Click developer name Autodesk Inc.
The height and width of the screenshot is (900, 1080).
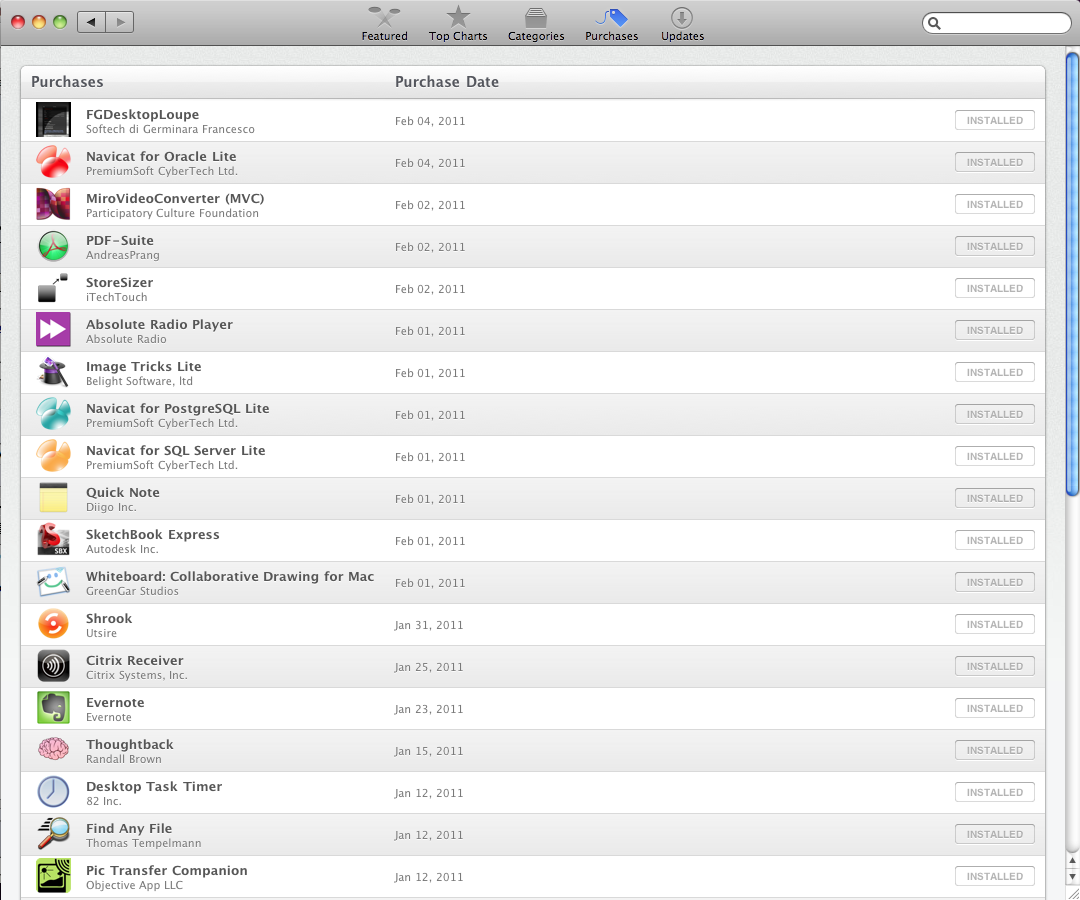pos(122,549)
